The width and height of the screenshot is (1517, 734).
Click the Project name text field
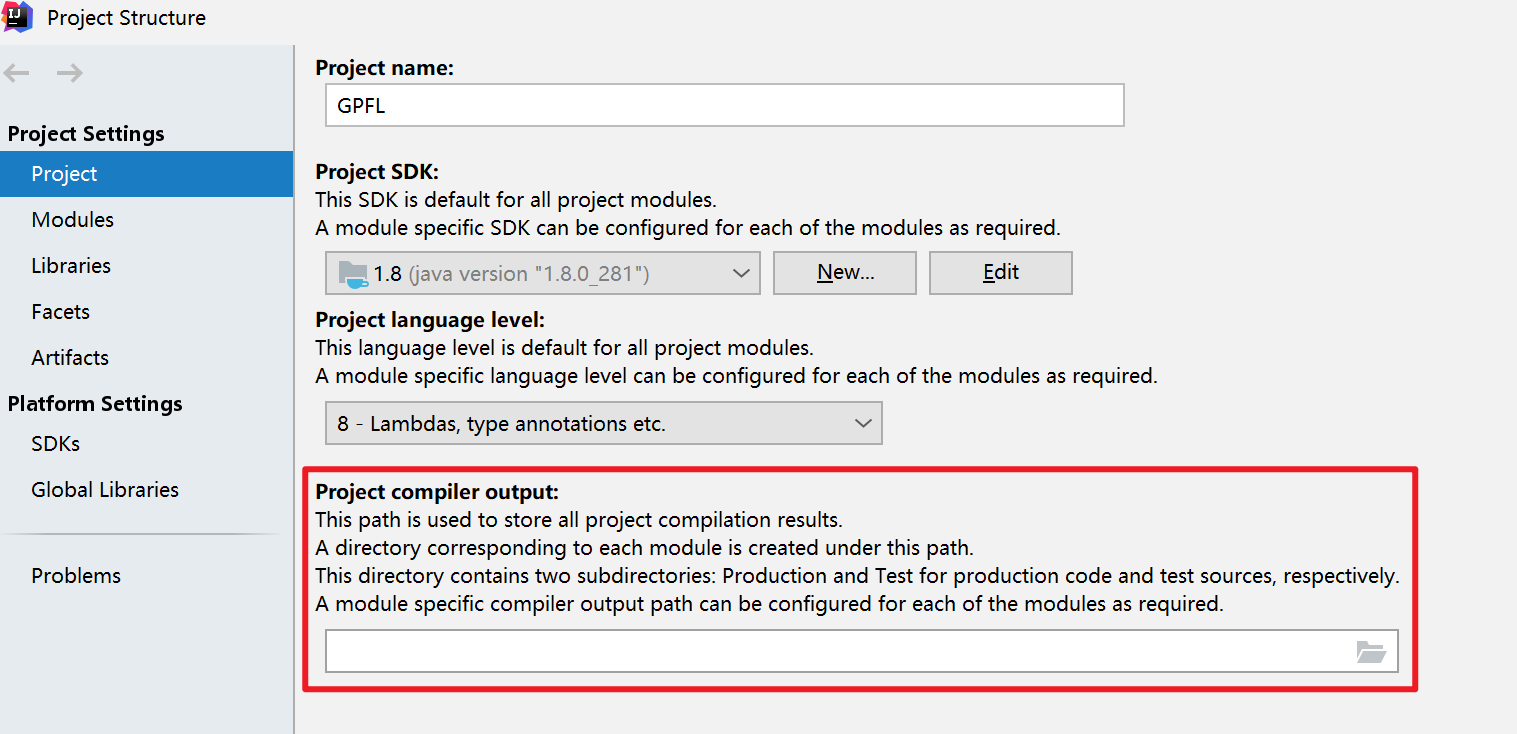coord(724,106)
